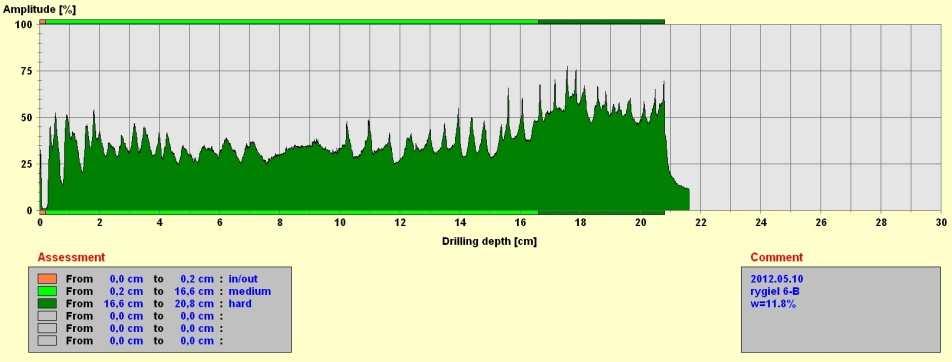Viewport: 952px width, 362px height.
Task: Click the orange in/out marker on the top bar
Action: click(42, 21)
